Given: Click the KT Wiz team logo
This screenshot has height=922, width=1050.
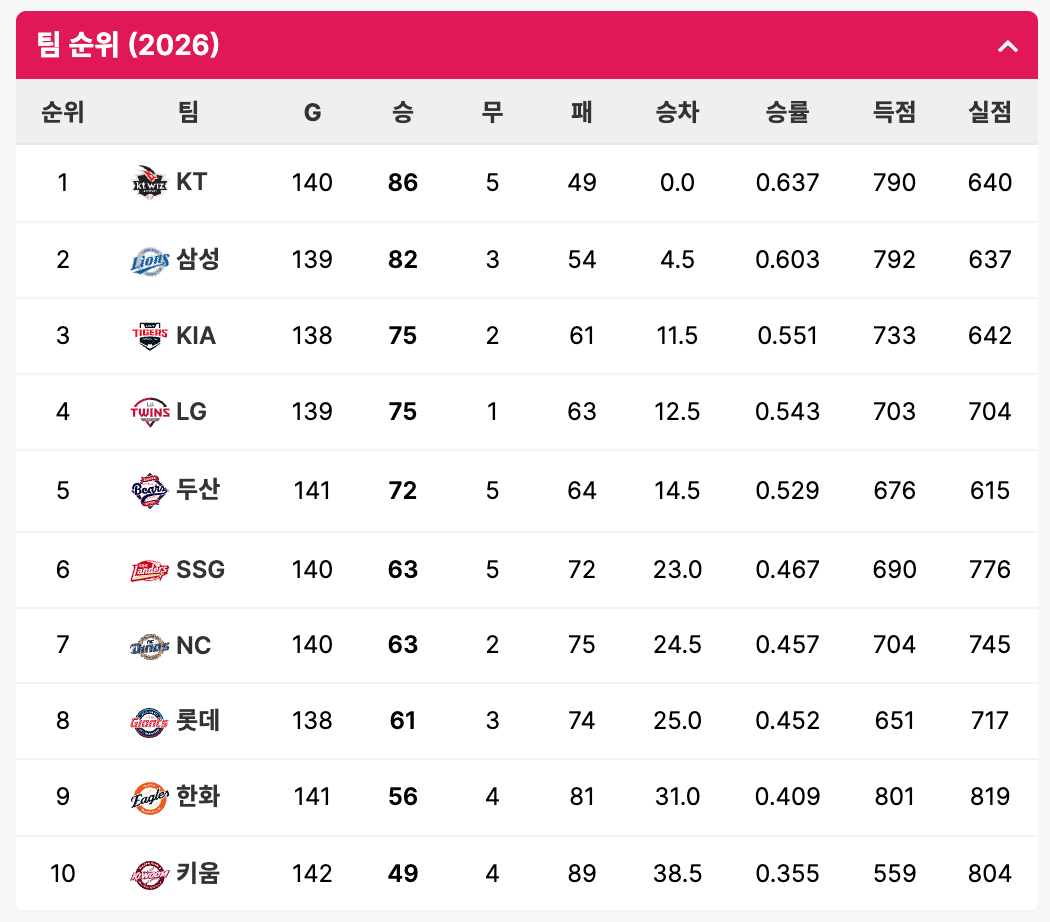Looking at the screenshot, I should tap(149, 182).
